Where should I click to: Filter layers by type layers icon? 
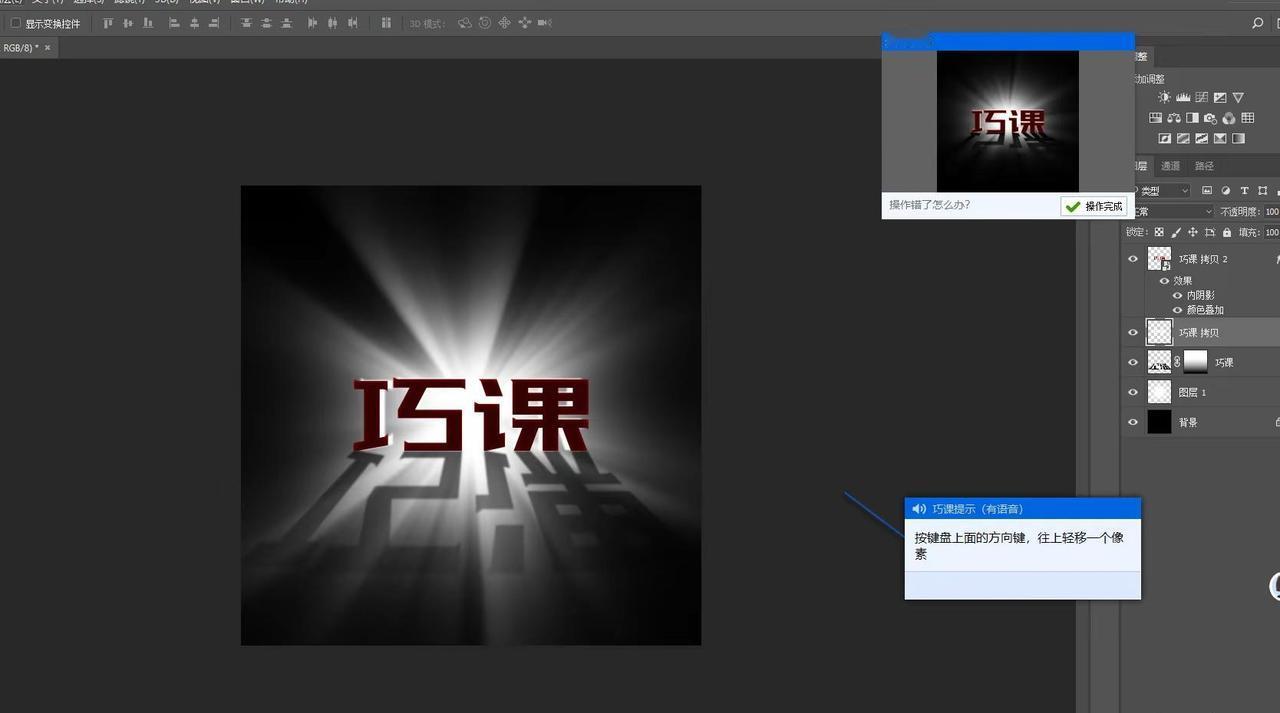tap(1244, 190)
